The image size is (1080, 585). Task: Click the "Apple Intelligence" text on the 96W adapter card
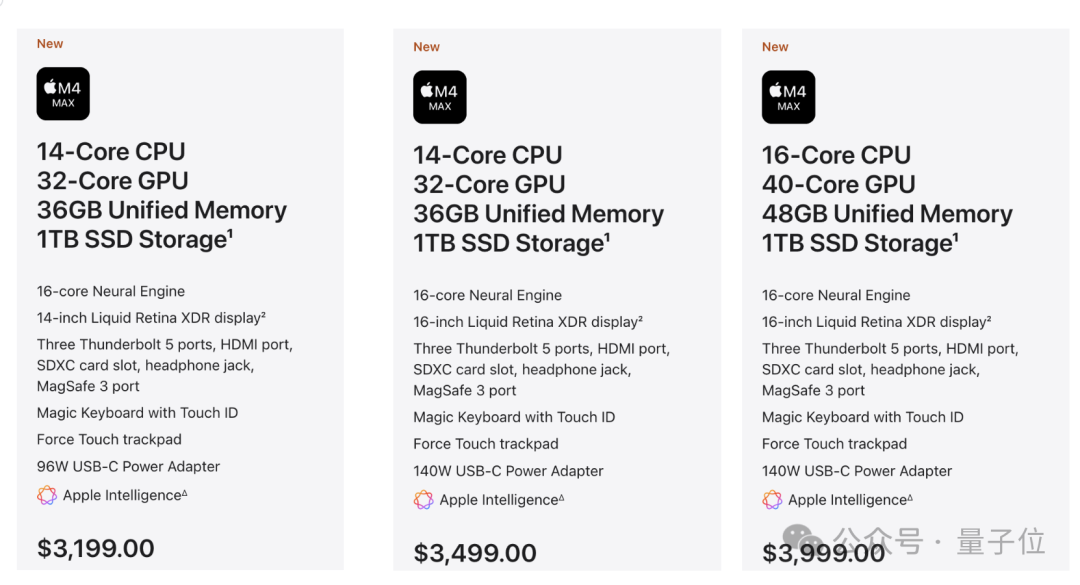(122, 495)
